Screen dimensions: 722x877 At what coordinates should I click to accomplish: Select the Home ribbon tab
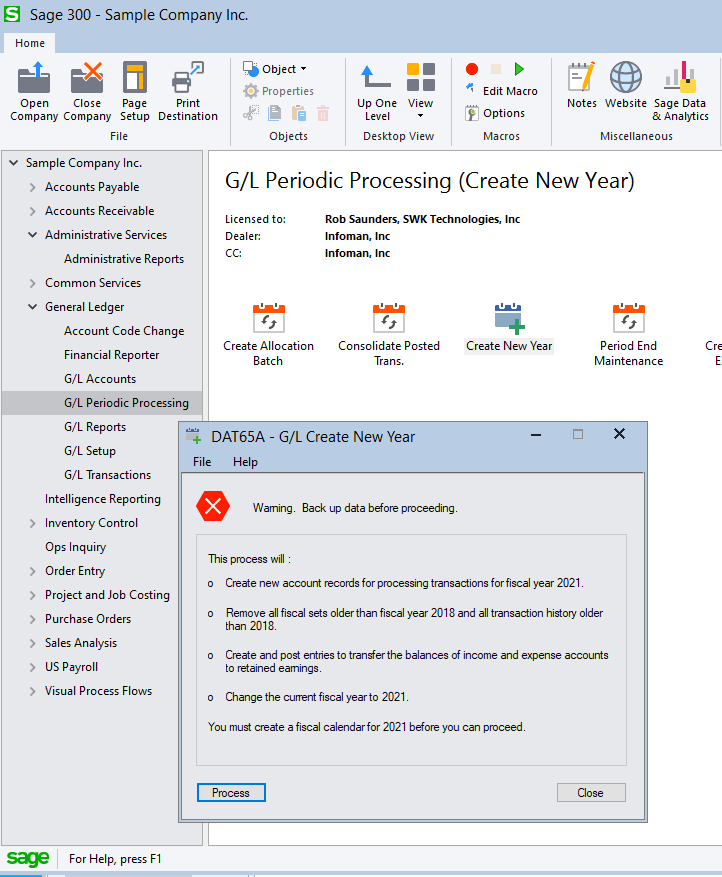(x=30, y=43)
